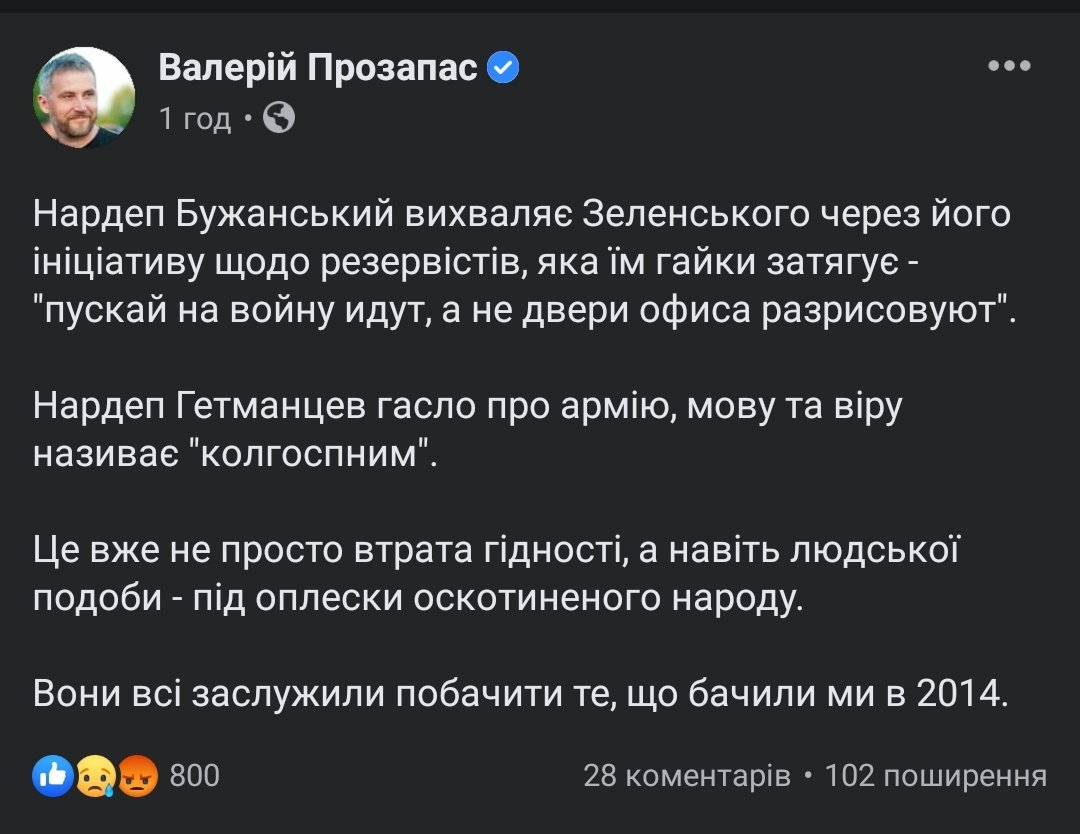Open the 28 коментарів link
The image size is (1080, 834).
[x=687, y=775]
